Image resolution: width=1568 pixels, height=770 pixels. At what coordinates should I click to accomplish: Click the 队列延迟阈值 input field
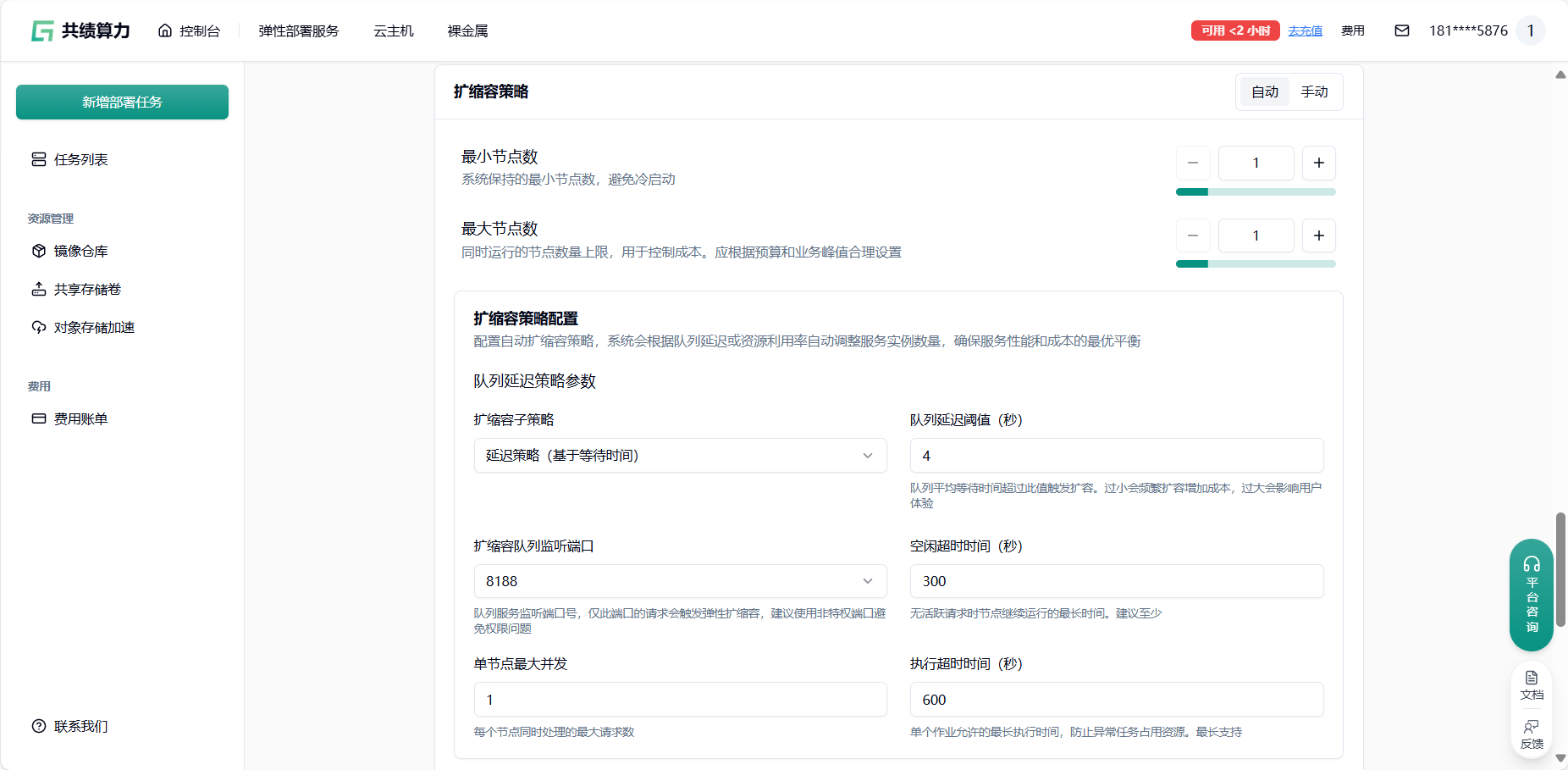(1116, 456)
